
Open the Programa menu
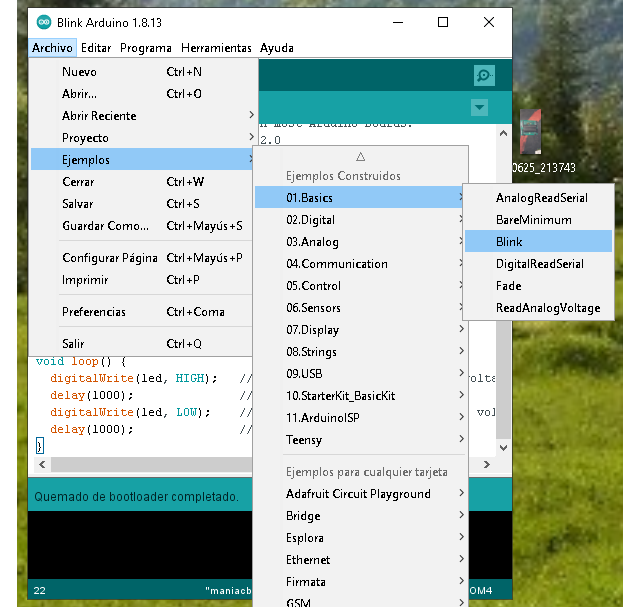tap(146, 48)
